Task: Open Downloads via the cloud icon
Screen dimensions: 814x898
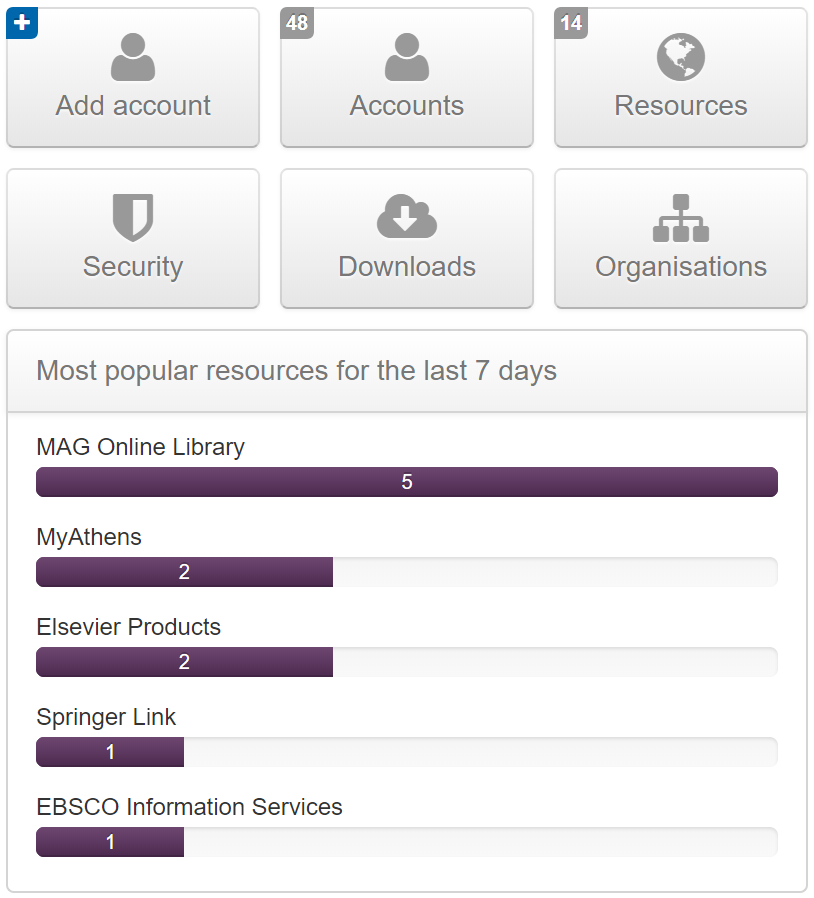Action: pyautogui.click(x=406, y=217)
